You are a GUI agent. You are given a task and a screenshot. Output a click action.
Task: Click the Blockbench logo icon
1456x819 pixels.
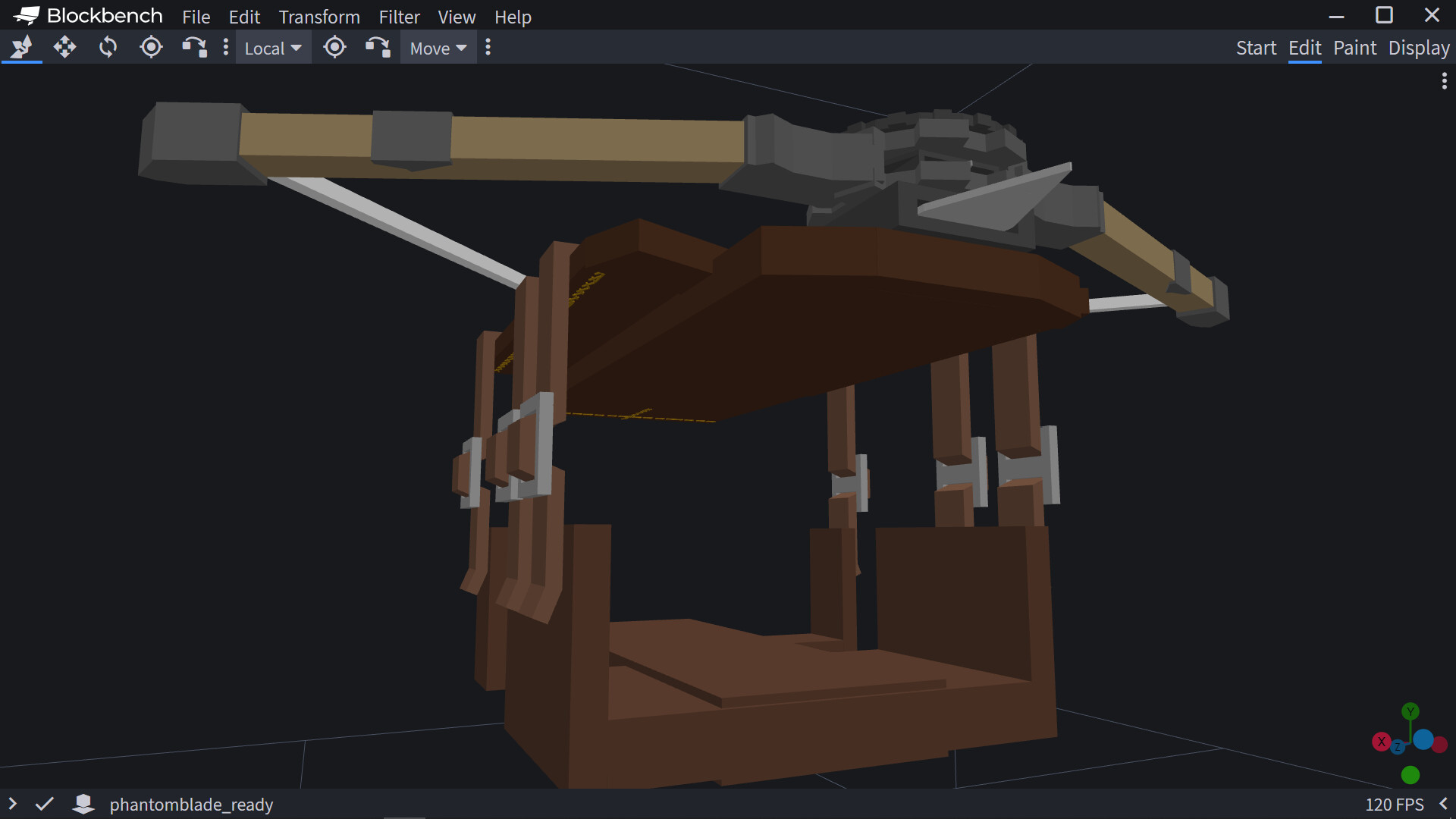click(27, 15)
